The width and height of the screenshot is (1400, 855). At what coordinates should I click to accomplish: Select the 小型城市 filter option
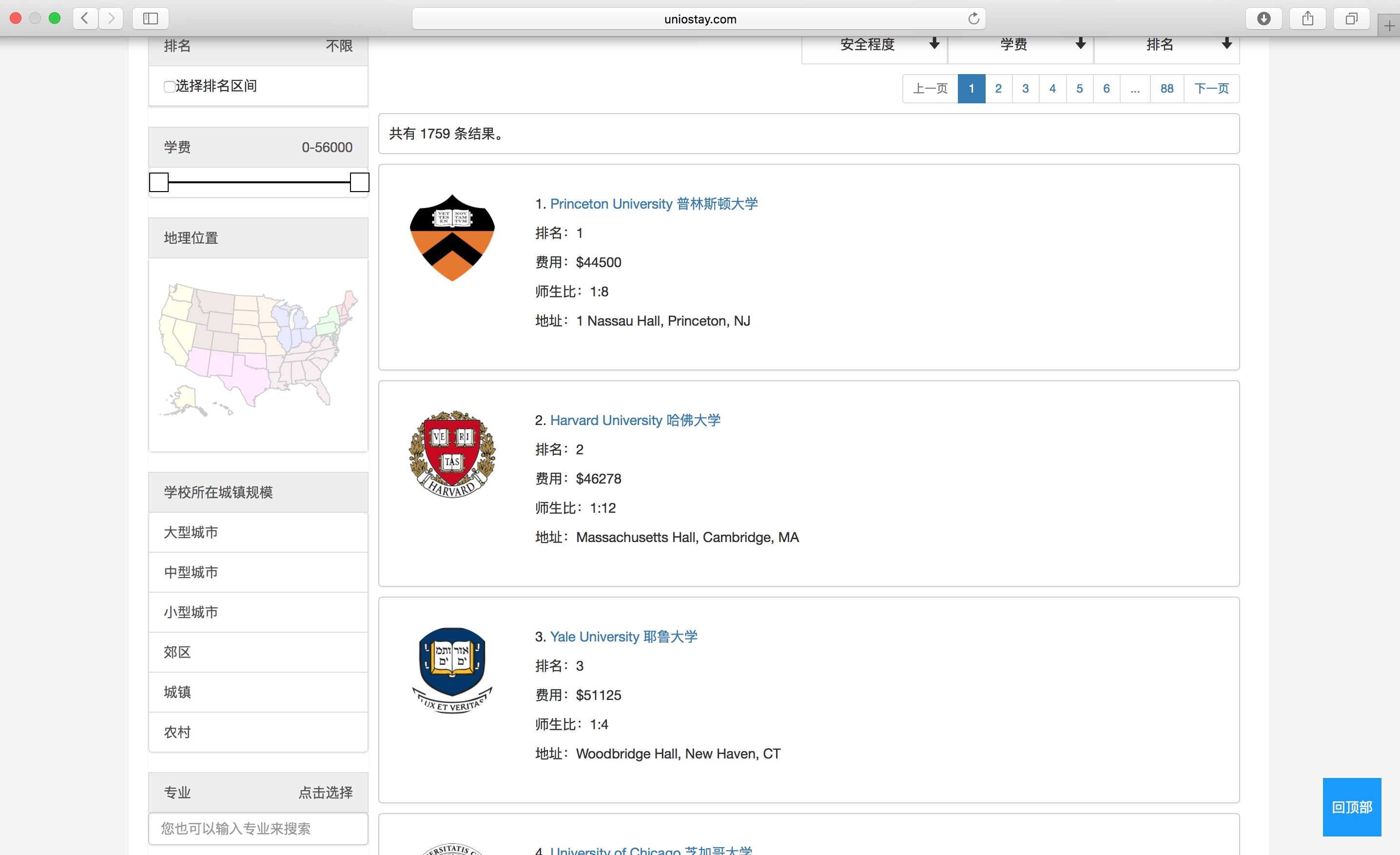[x=258, y=612]
